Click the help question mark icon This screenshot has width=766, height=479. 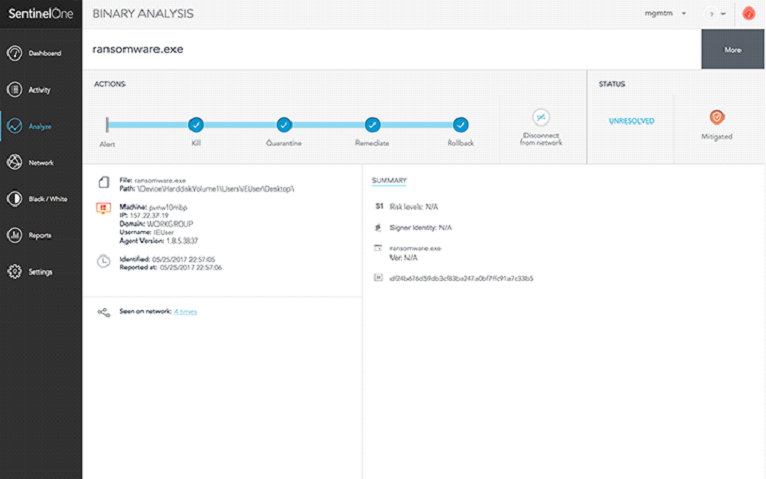711,14
